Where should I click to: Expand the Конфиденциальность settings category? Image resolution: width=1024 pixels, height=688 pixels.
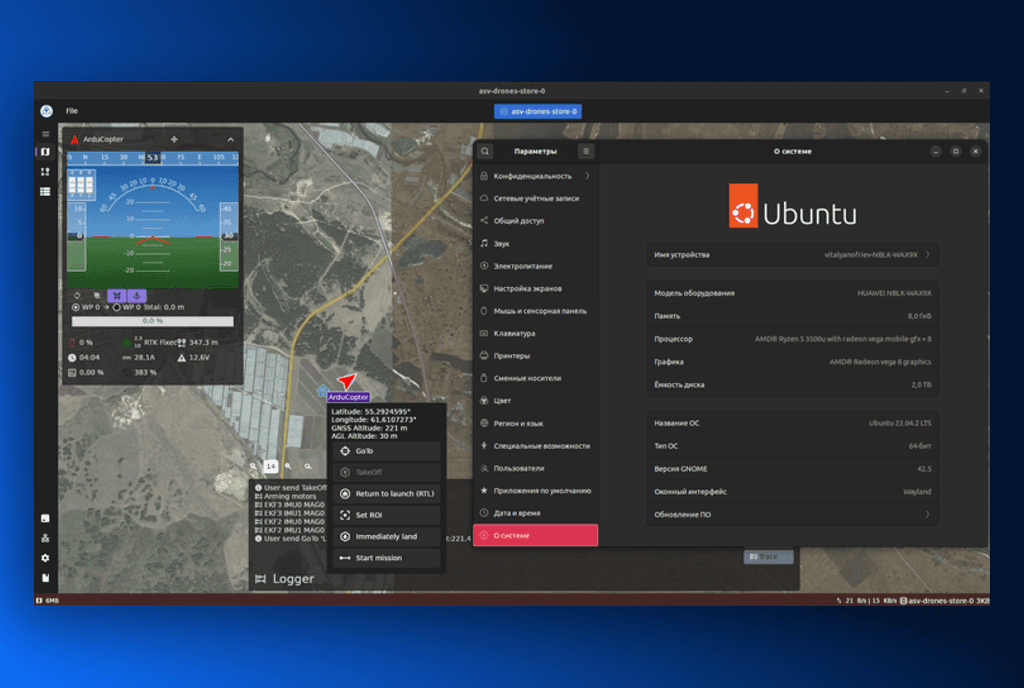[x=533, y=175]
